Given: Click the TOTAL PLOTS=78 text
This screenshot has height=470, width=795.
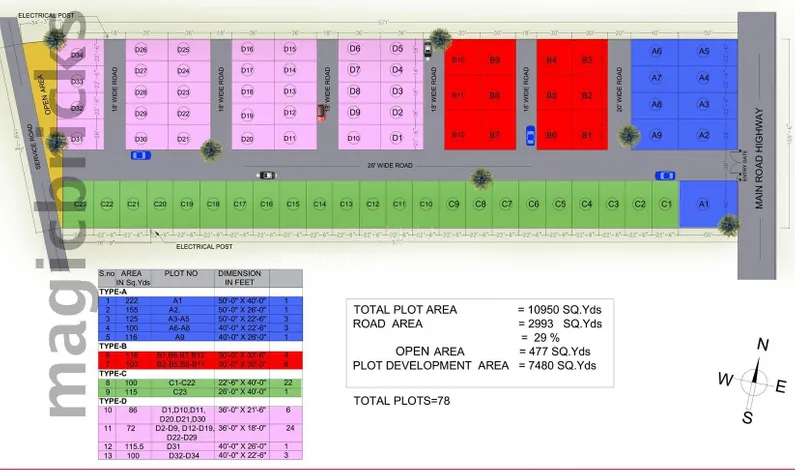Looking at the screenshot, I should click(401, 400).
